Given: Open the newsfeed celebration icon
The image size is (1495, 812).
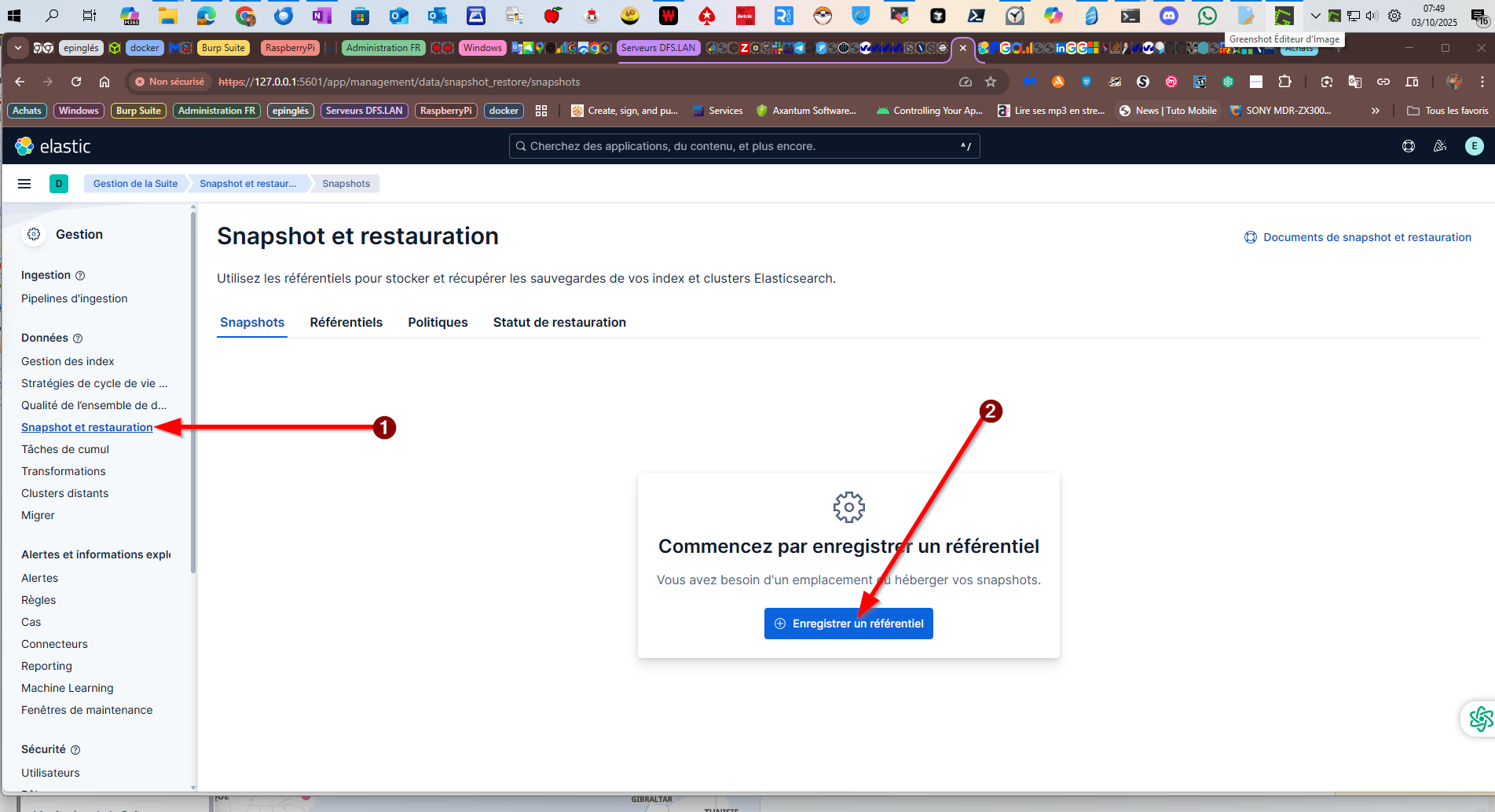Looking at the screenshot, I should (1440, 146).
